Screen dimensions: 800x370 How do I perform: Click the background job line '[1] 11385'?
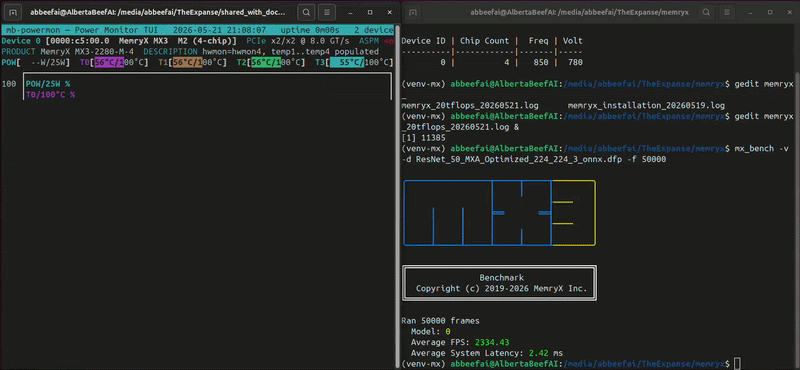pos(423,137)
